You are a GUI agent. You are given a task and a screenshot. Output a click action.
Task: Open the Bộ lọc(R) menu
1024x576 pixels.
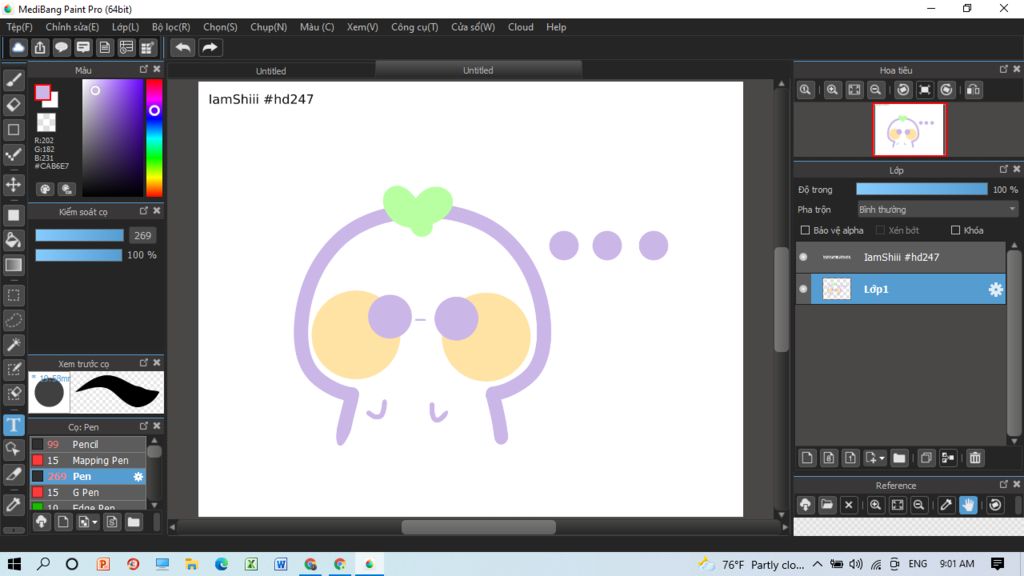click(x=171, y=27)
